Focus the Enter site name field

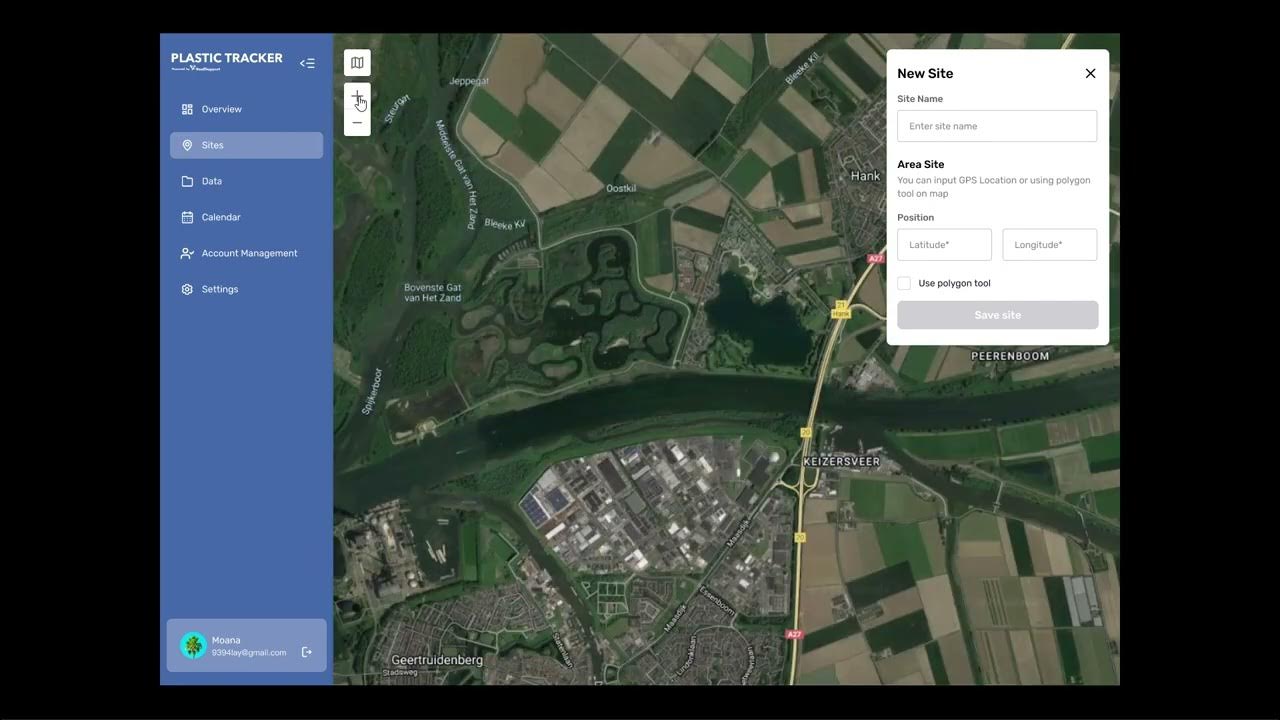coord(997,126)
